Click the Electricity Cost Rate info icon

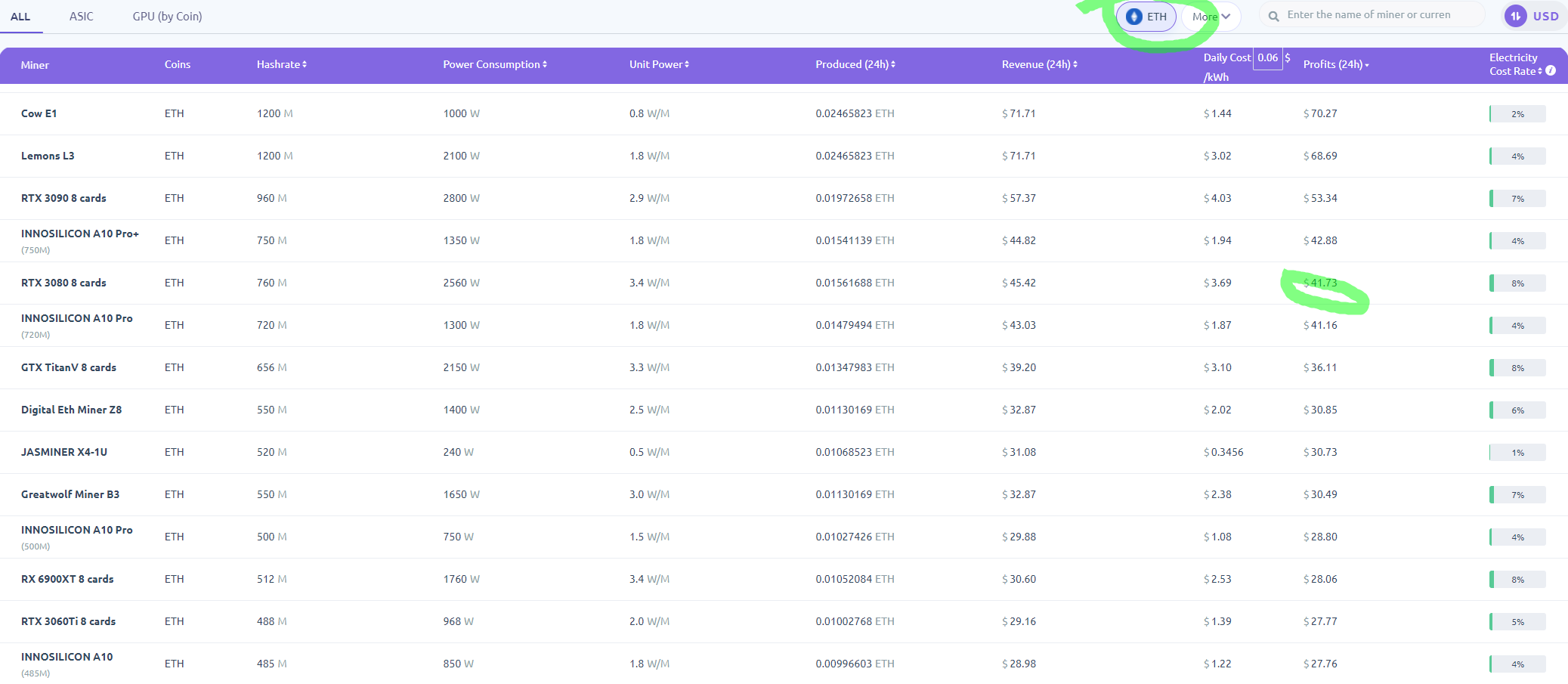tap(1551, 71)
